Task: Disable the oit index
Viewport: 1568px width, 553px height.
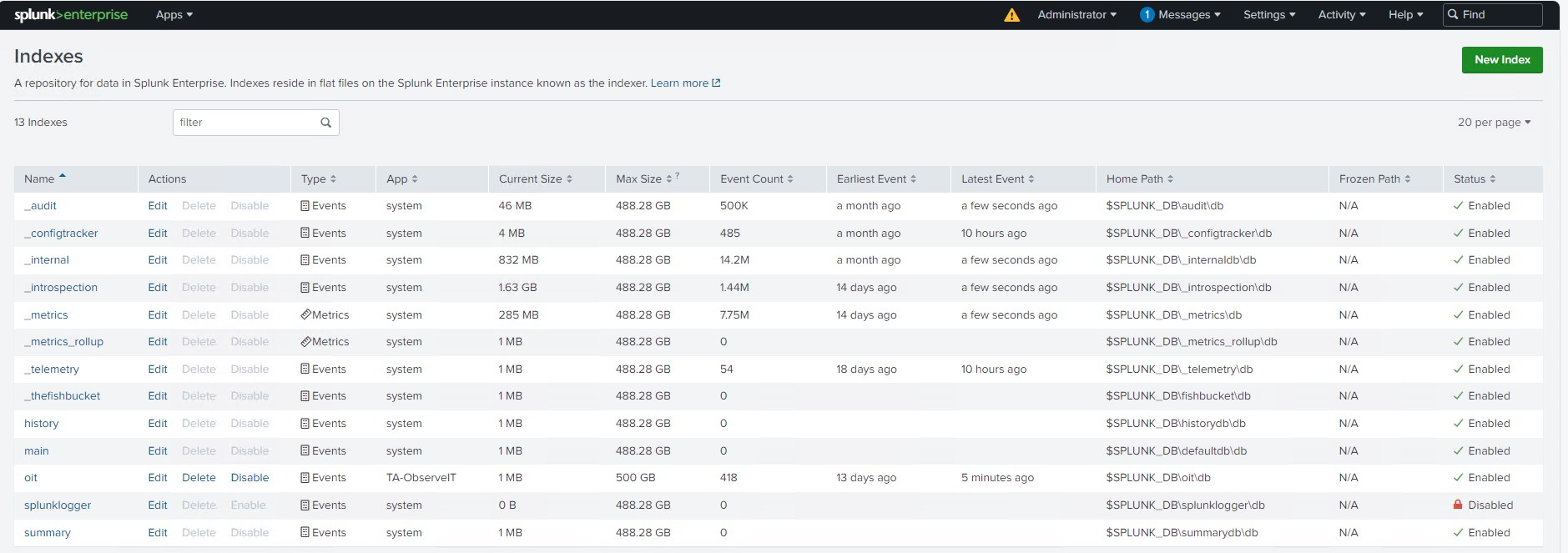Action: (x=250, y=478)
